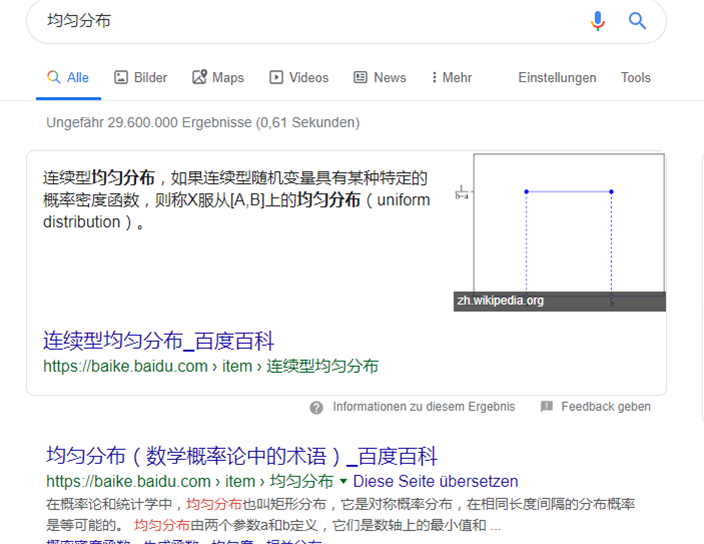704x544 pixels.
Task: Click the baike.baidu.com 连续型均匀分布 URL
Action: [x=211, y=366]
